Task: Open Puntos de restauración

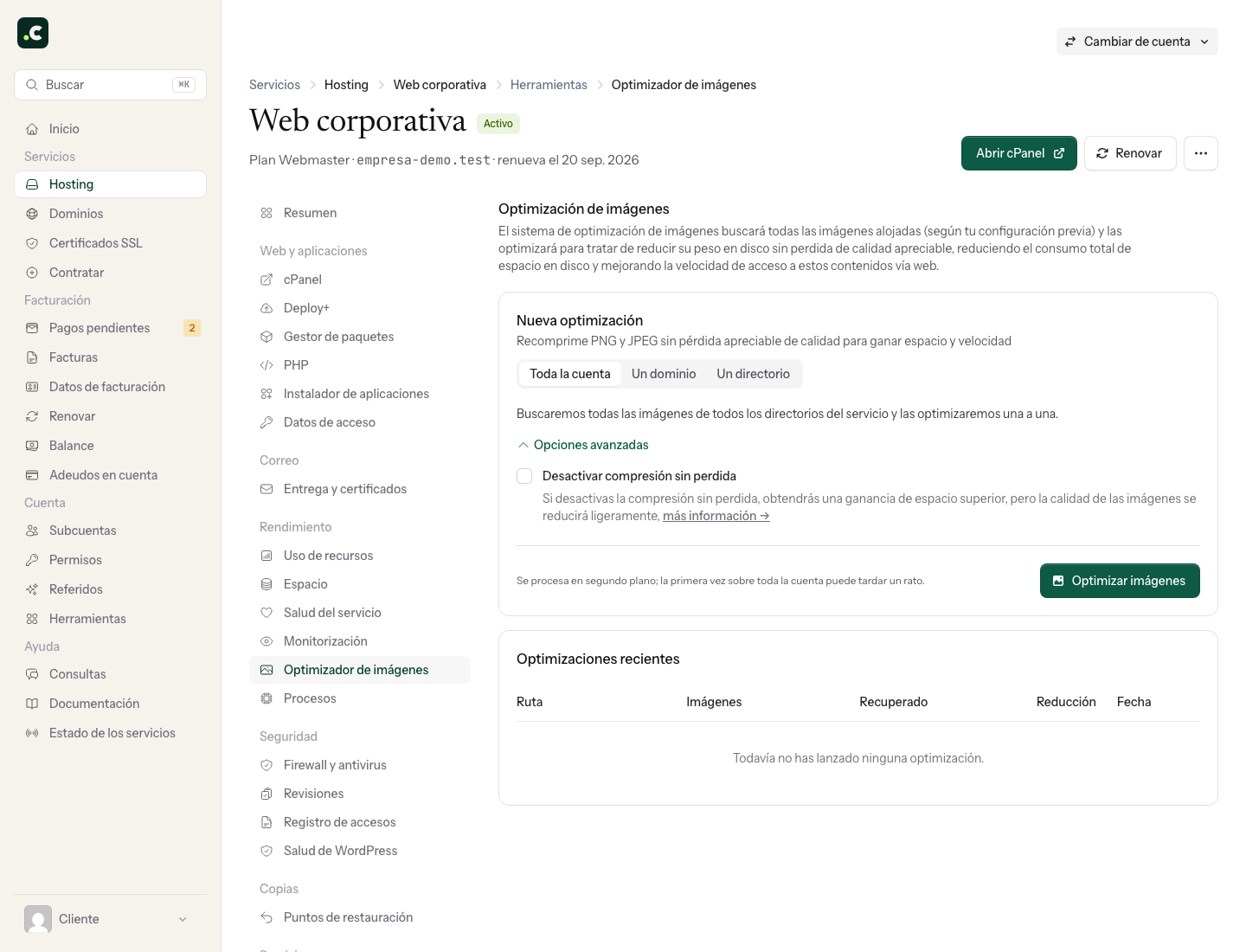Action: coord(360,917)
